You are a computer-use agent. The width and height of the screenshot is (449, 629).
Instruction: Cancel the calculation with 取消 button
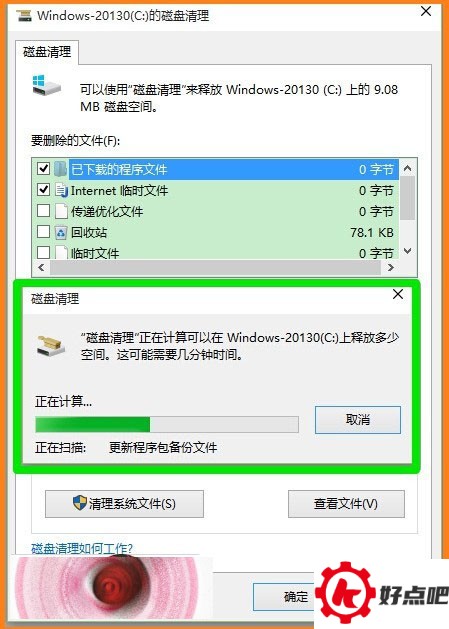(x=358, y=420)
